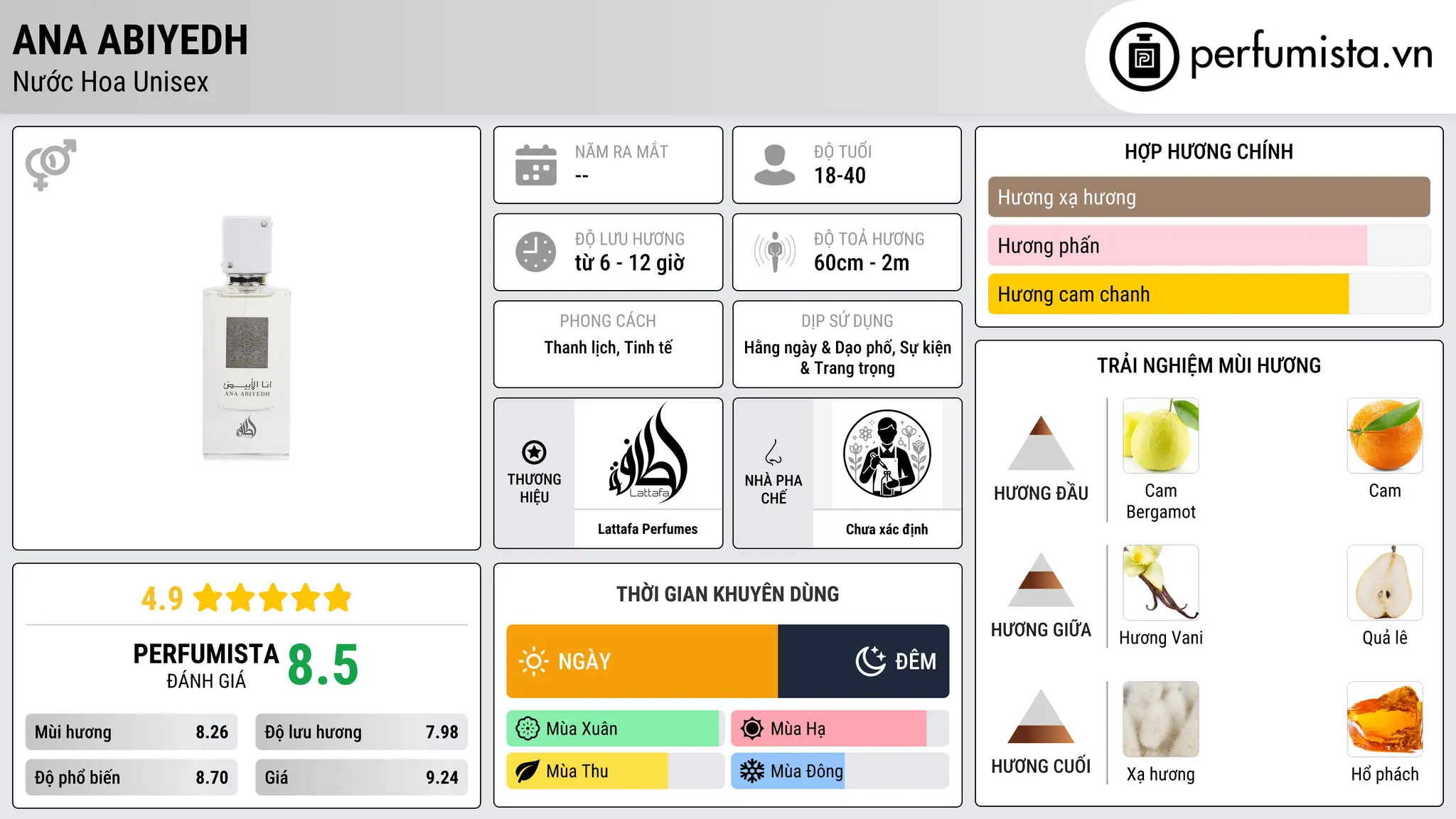This screenshot has width=1456, height=819.
Task: Click the 60cm - 2m projection value
Action: (862, 263)
